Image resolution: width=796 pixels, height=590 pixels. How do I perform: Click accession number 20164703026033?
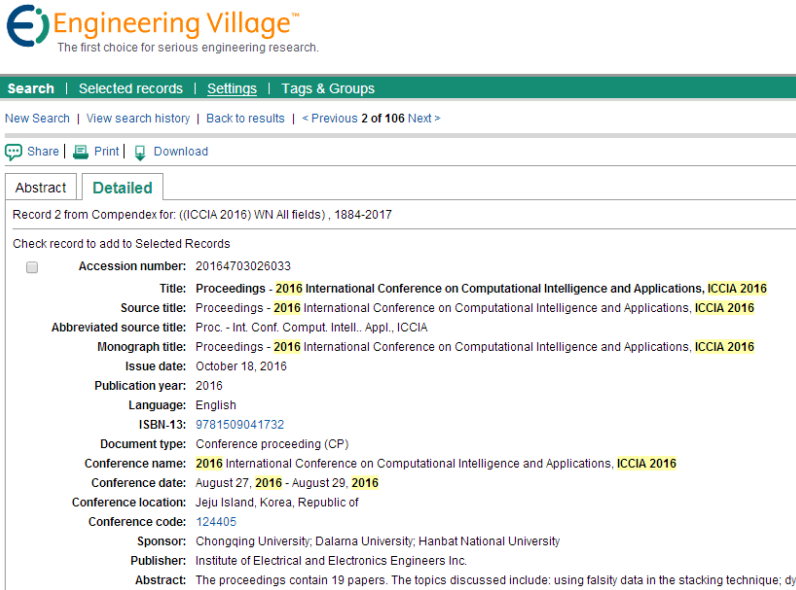[x=243, y=266]
